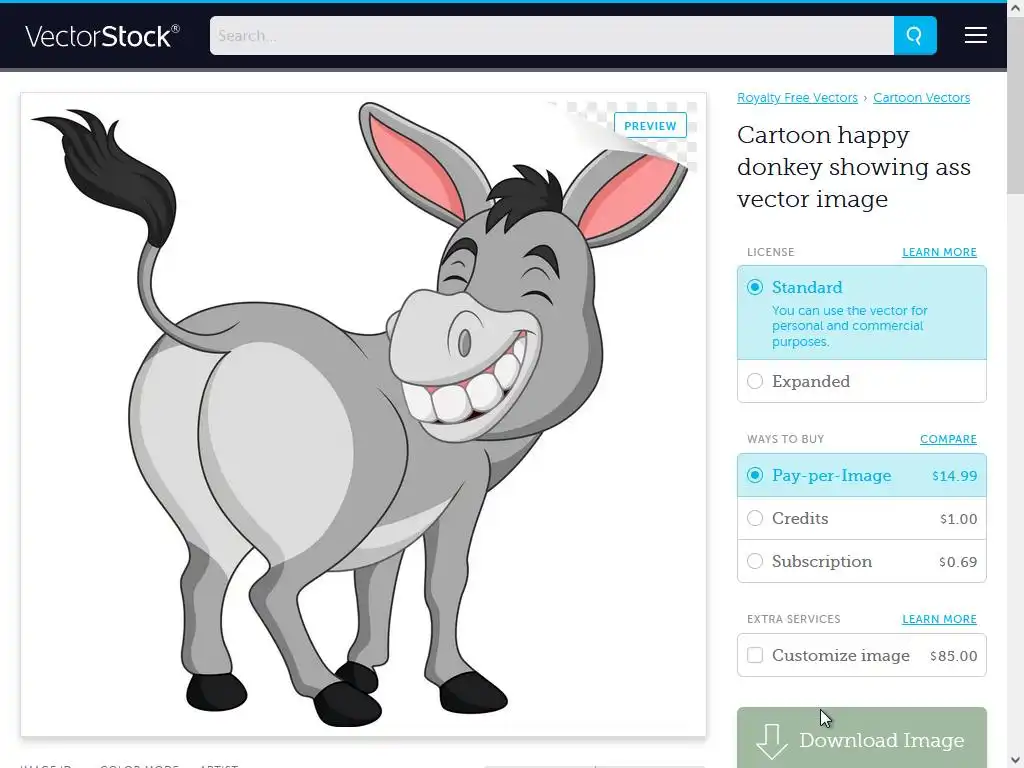Click the Download Image button
This screenshot has height=768, width=1024.
pyautogui.click(x=861, y=738)
